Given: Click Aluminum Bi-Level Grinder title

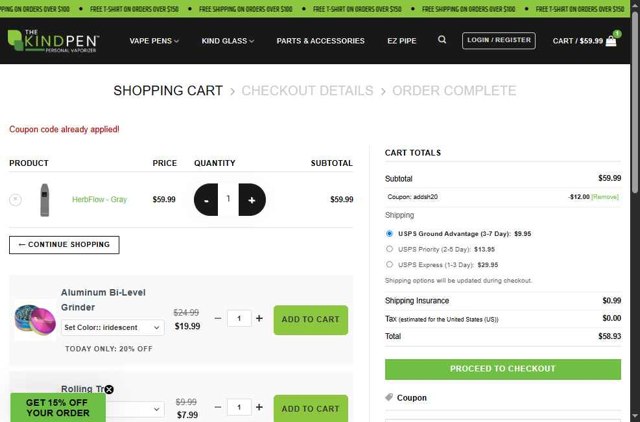Looking at the screenshot, I should coord(103,300).
